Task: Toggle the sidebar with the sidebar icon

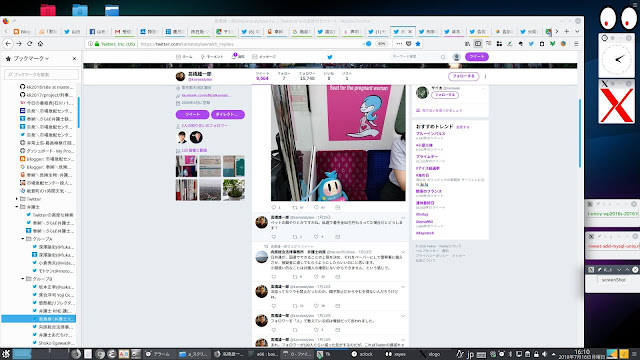Action: point(478,44)
